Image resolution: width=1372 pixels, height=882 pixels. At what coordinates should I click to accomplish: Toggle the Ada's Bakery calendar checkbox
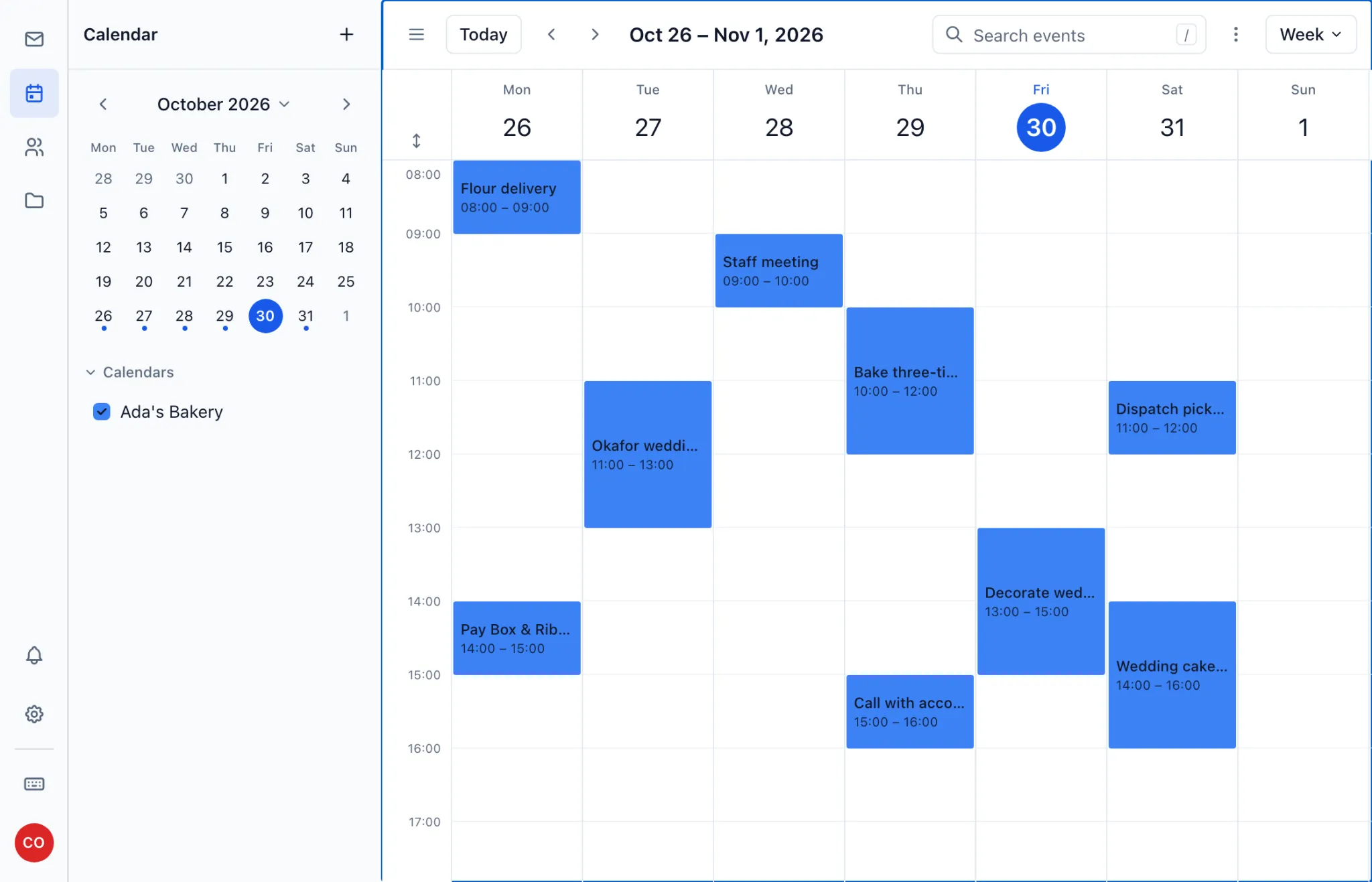pyautogui.click(x=102, y=411)
